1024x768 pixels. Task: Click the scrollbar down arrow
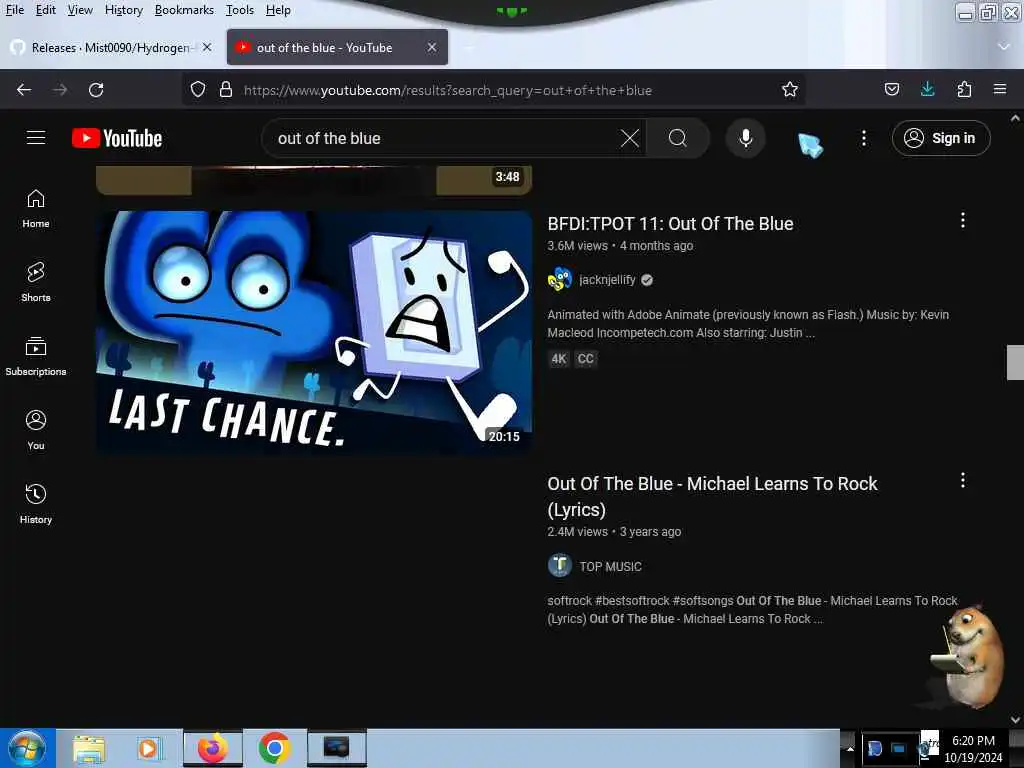tap(1015, 720)
